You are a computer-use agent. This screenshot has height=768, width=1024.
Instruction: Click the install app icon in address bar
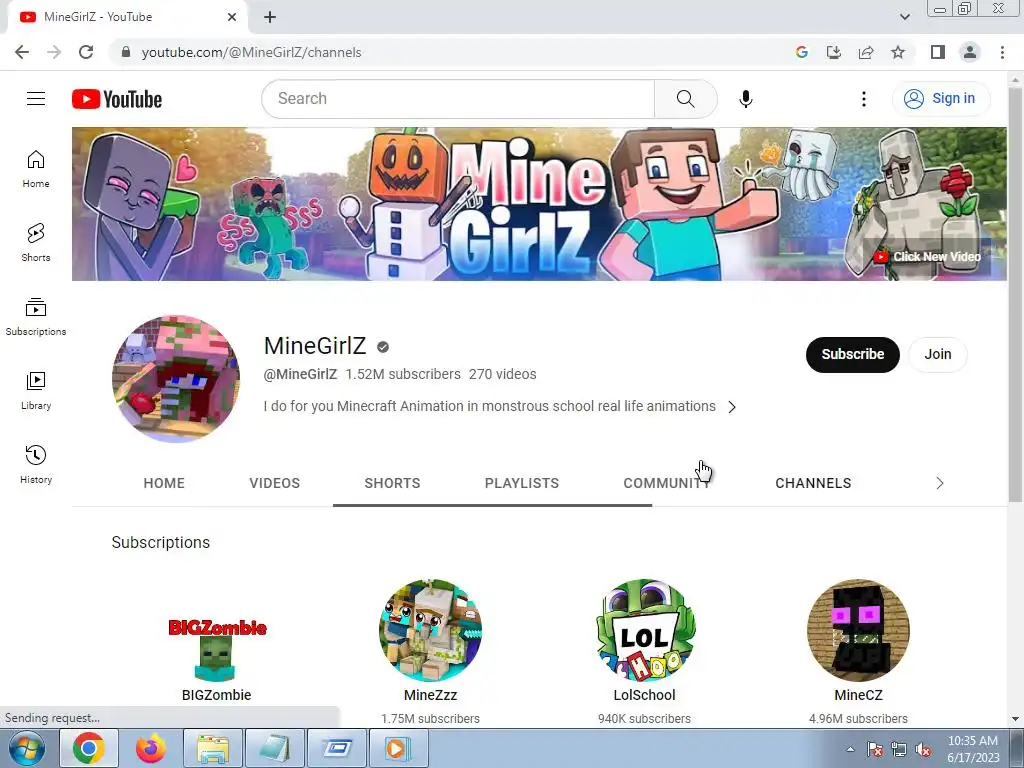834,52
